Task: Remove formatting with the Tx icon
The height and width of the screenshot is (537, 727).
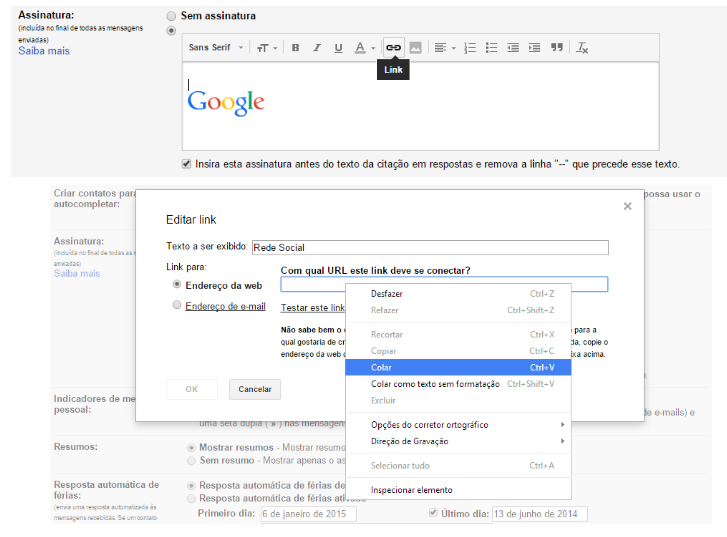Action: 582,48
